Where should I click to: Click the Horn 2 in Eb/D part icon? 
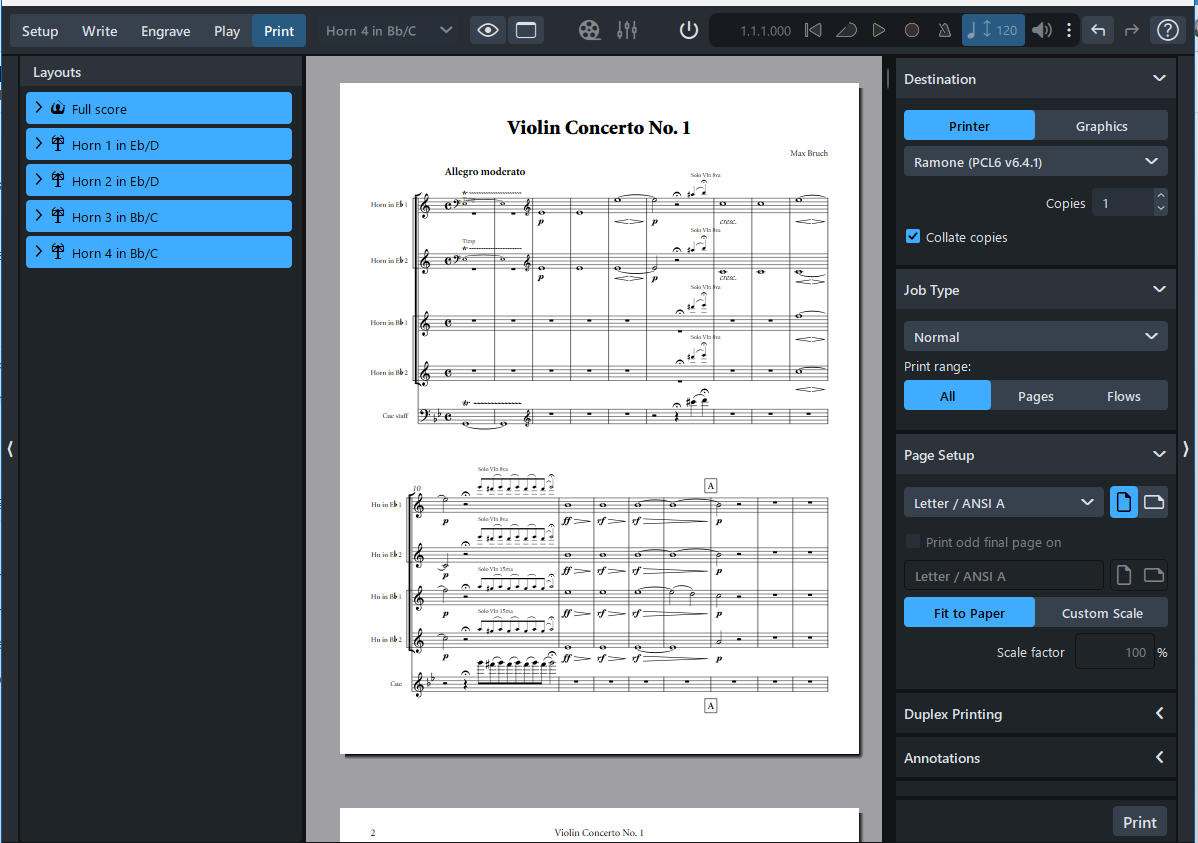coord(58,180)
